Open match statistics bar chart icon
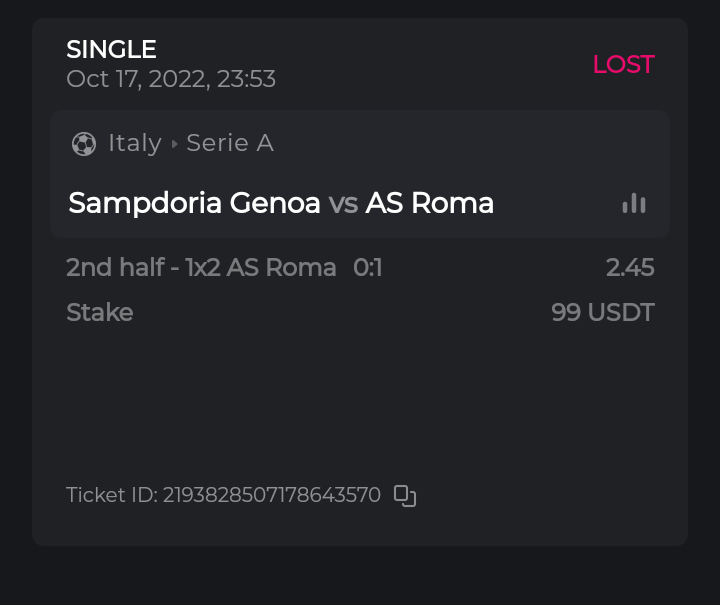 (634, 203)
